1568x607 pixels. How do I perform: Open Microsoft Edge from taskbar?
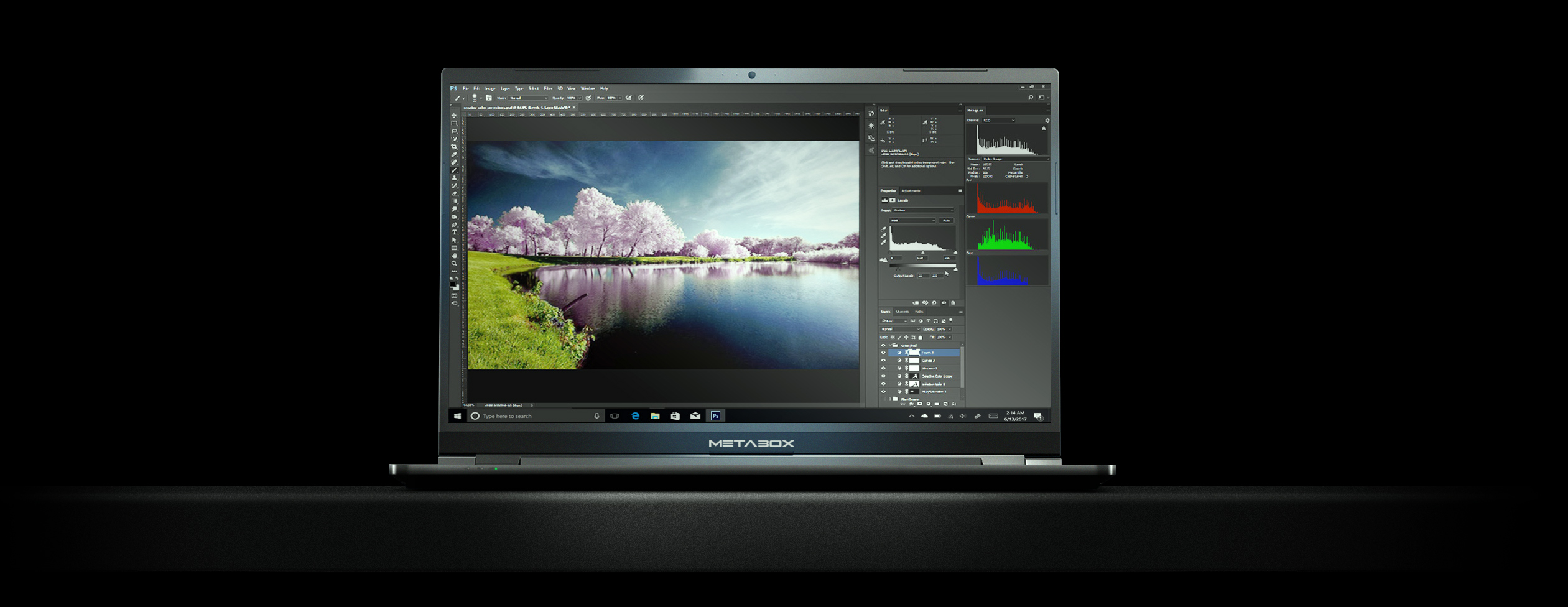[635, 415]
